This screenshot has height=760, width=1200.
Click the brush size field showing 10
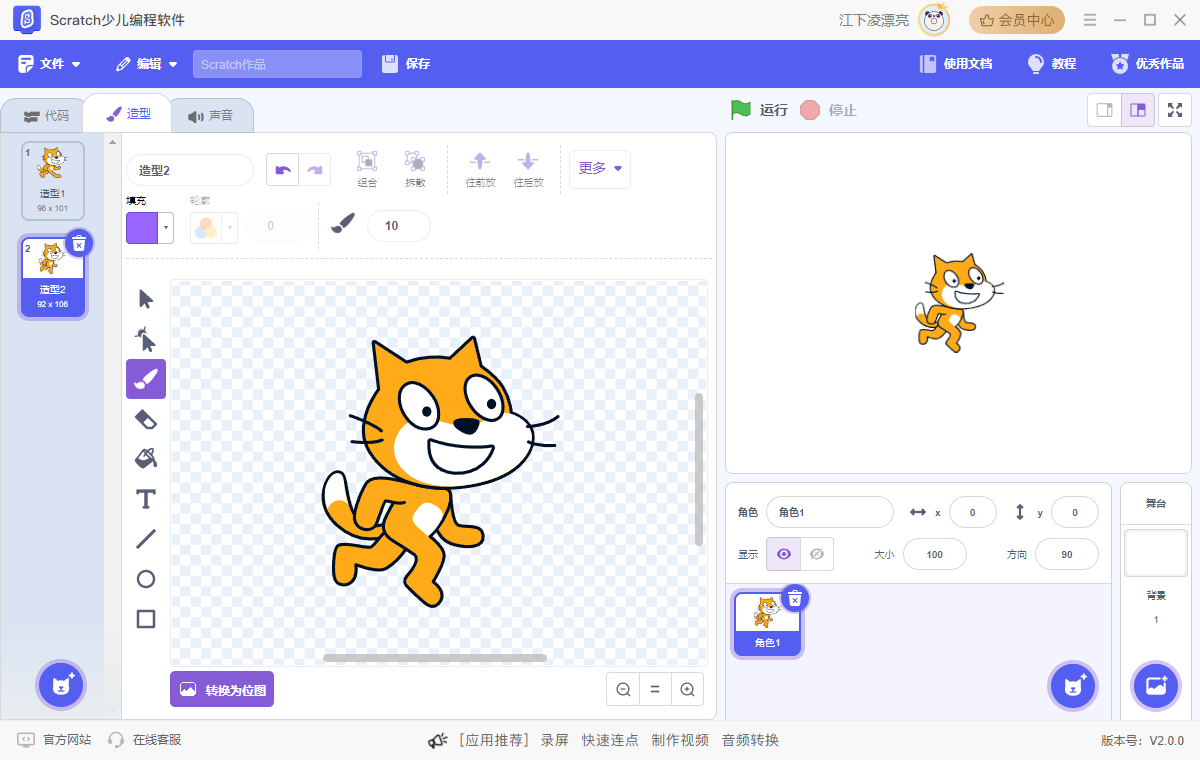399,226
